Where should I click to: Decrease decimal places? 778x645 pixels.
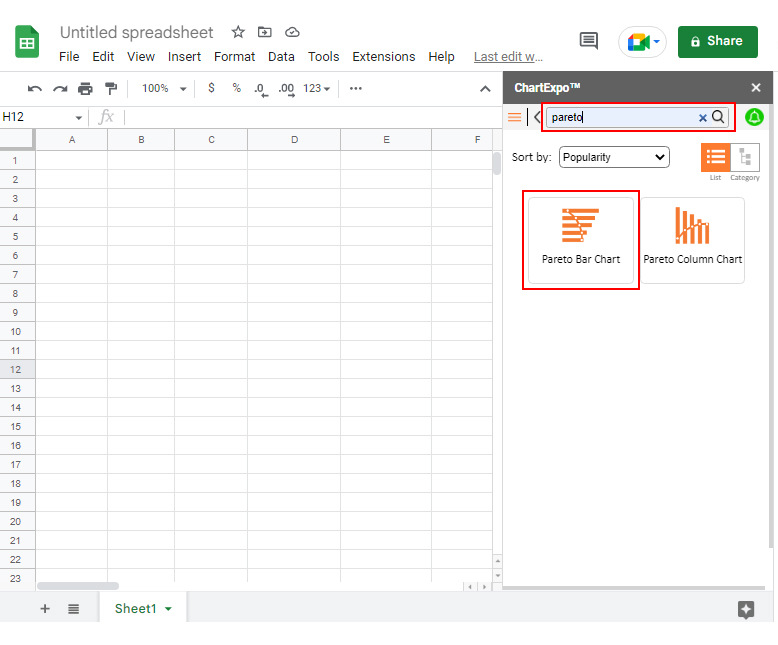261,89
